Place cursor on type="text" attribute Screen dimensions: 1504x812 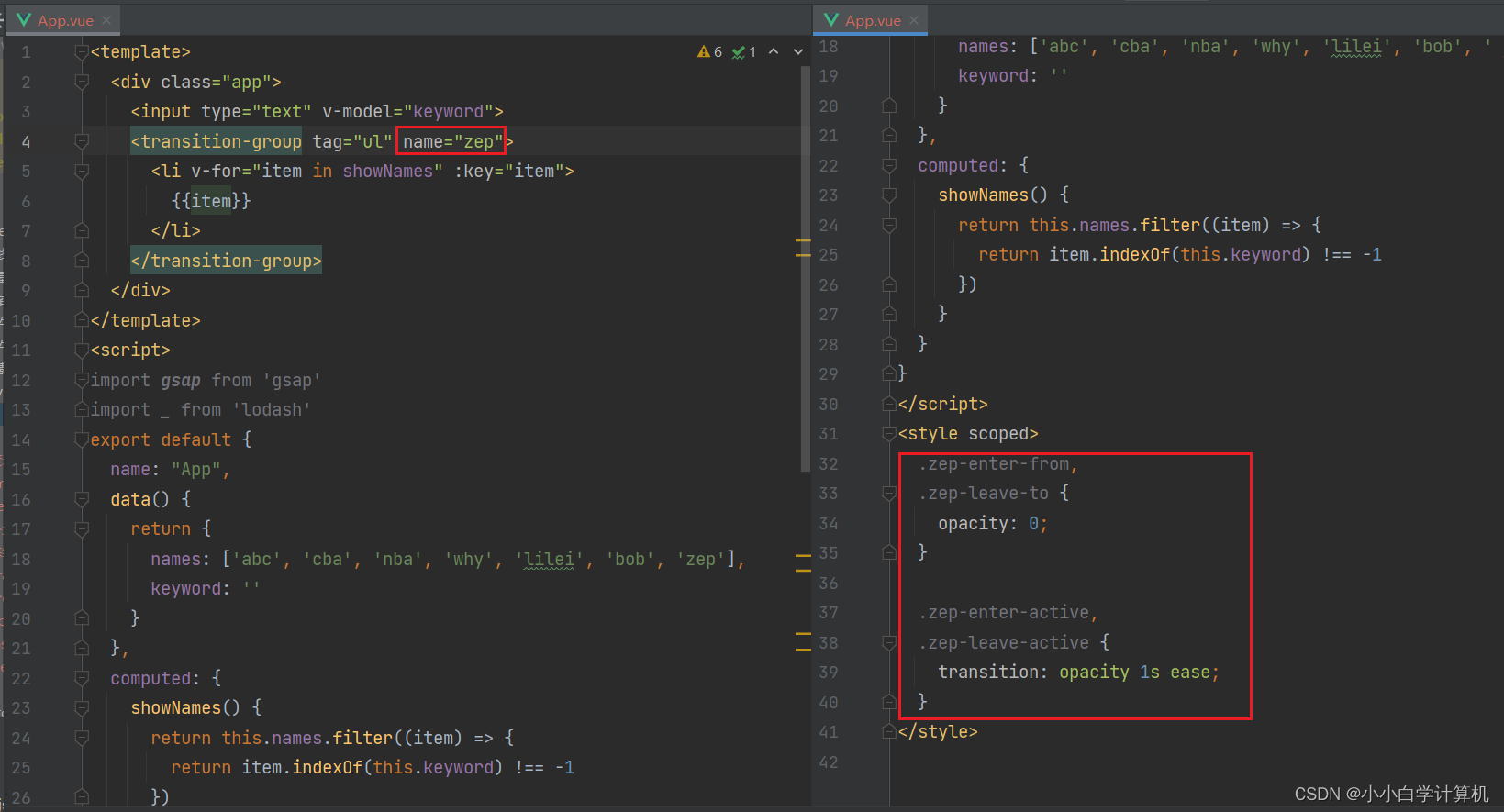pos(257,112)
